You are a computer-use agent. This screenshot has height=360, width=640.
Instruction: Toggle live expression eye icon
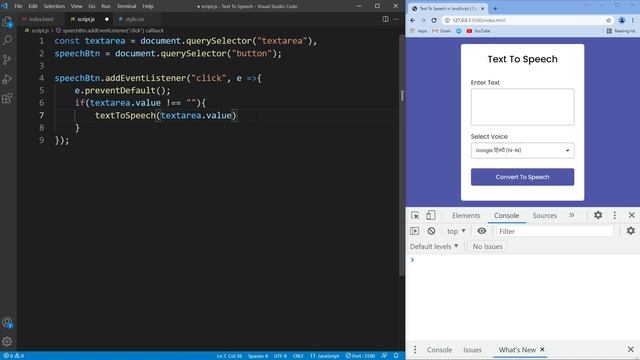click(x=482, y=231)
